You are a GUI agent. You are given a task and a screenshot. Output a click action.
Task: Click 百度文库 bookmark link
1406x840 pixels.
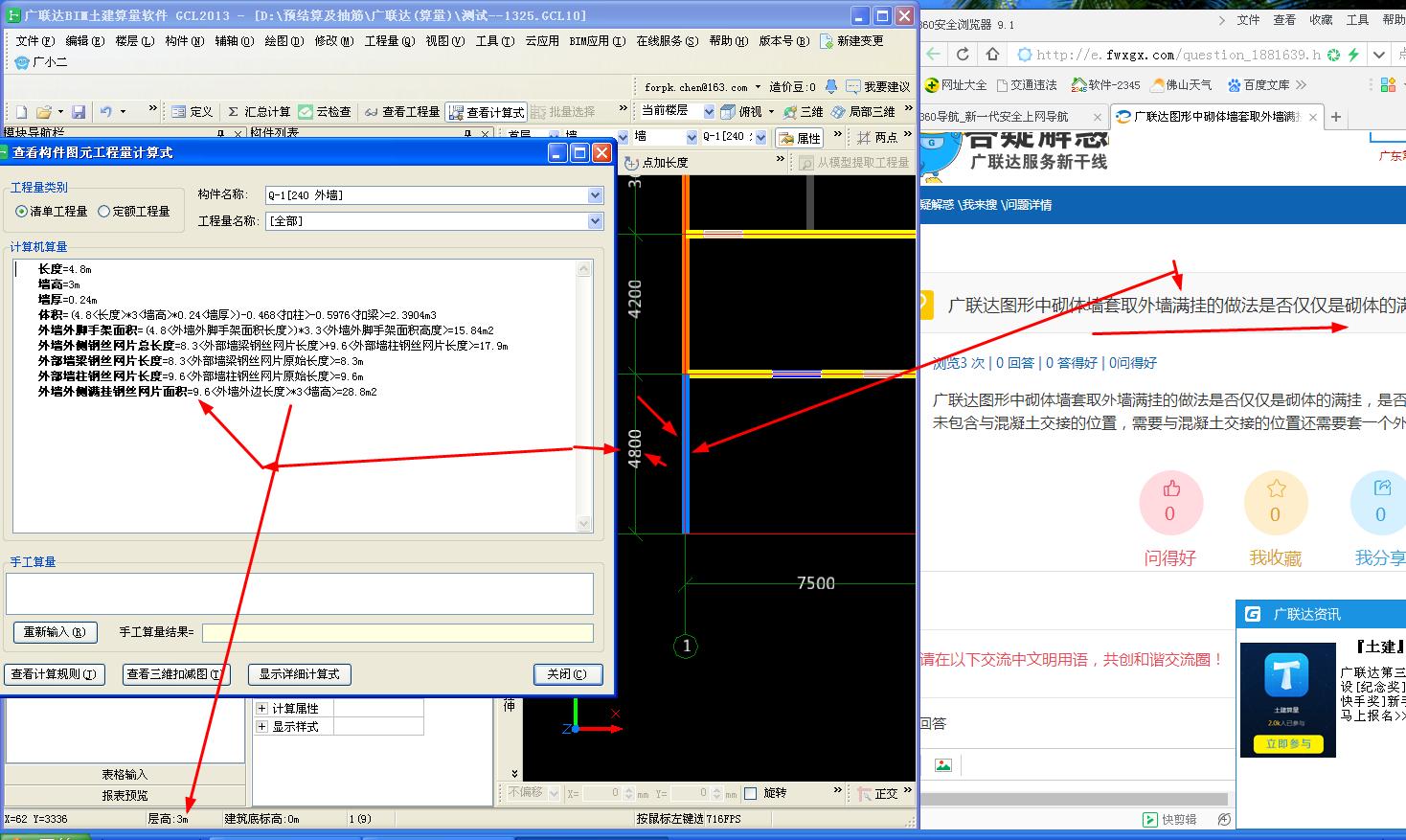click(1259, 85)
